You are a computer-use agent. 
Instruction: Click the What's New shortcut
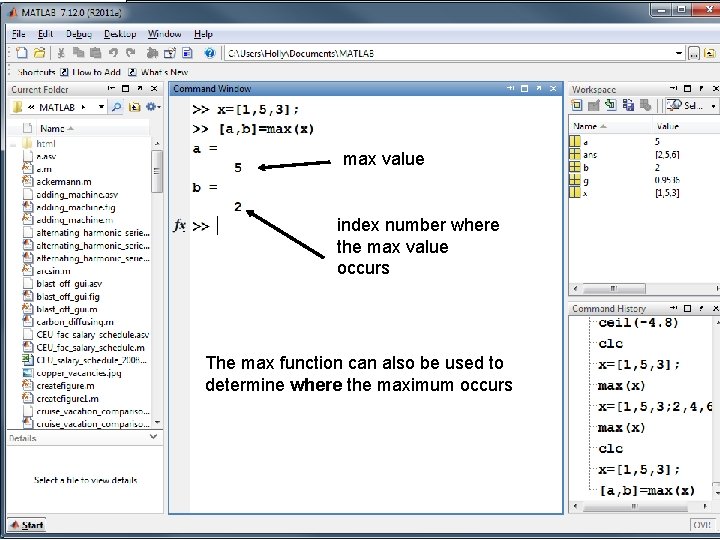pos(158,72)
